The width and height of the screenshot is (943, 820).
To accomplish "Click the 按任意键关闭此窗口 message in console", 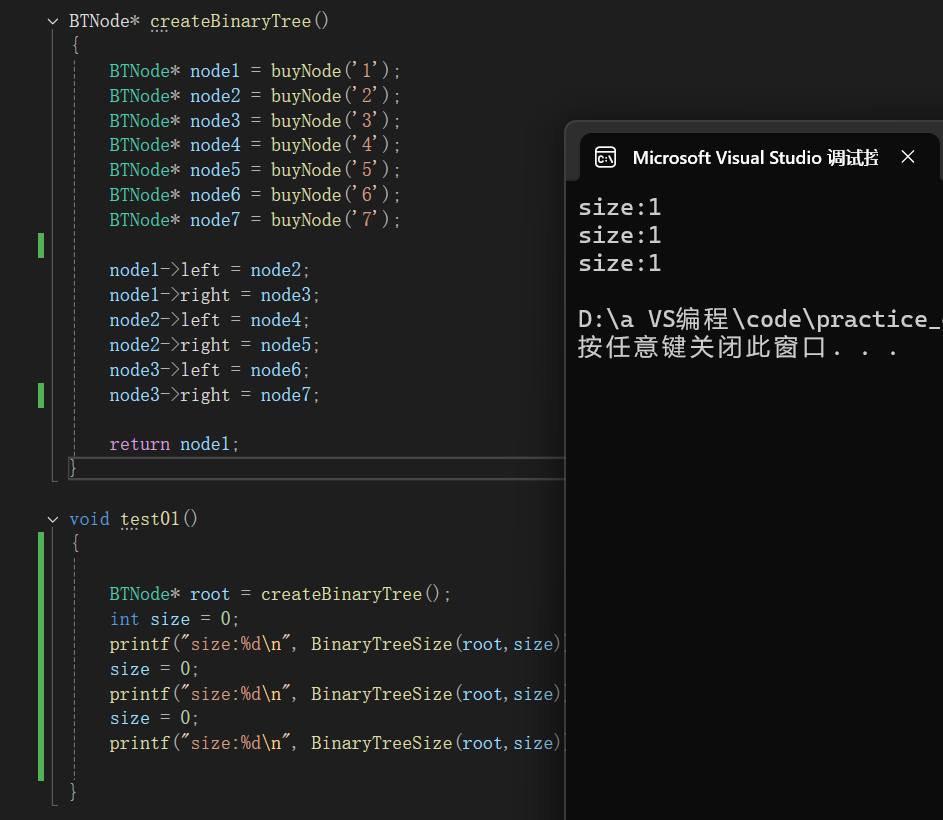I will (x=738, y=347).
